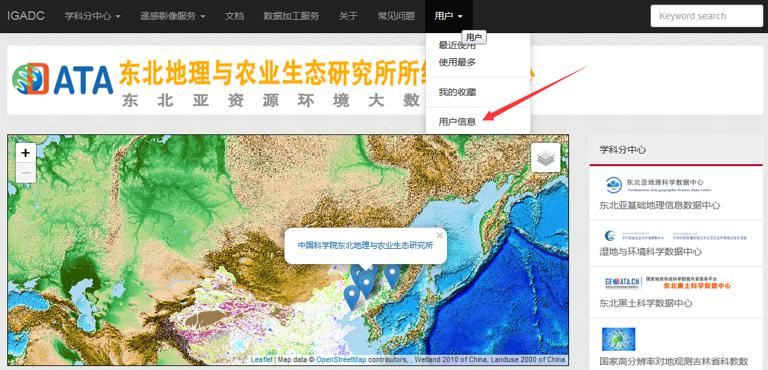Screen dimensions: 768x370
Task: Follow the 中国科学院东北地理与农业生态研究所 popup link
Action: tap(365, 245)
